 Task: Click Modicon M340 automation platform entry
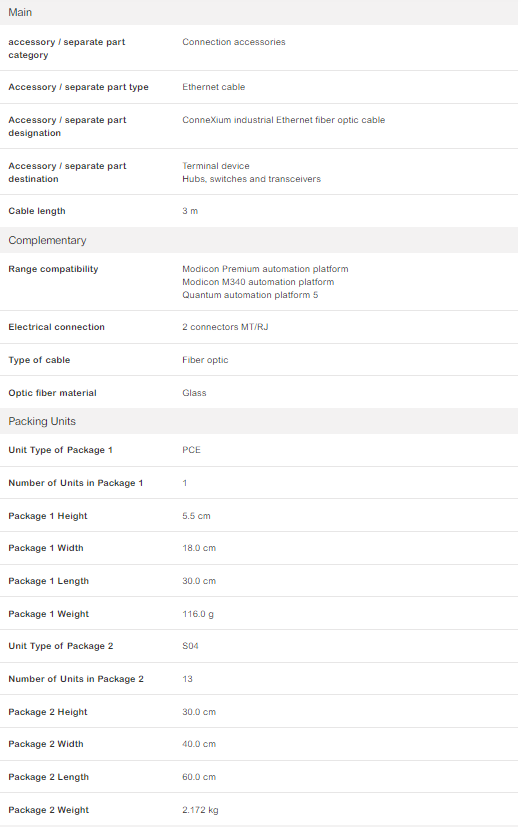258,282
